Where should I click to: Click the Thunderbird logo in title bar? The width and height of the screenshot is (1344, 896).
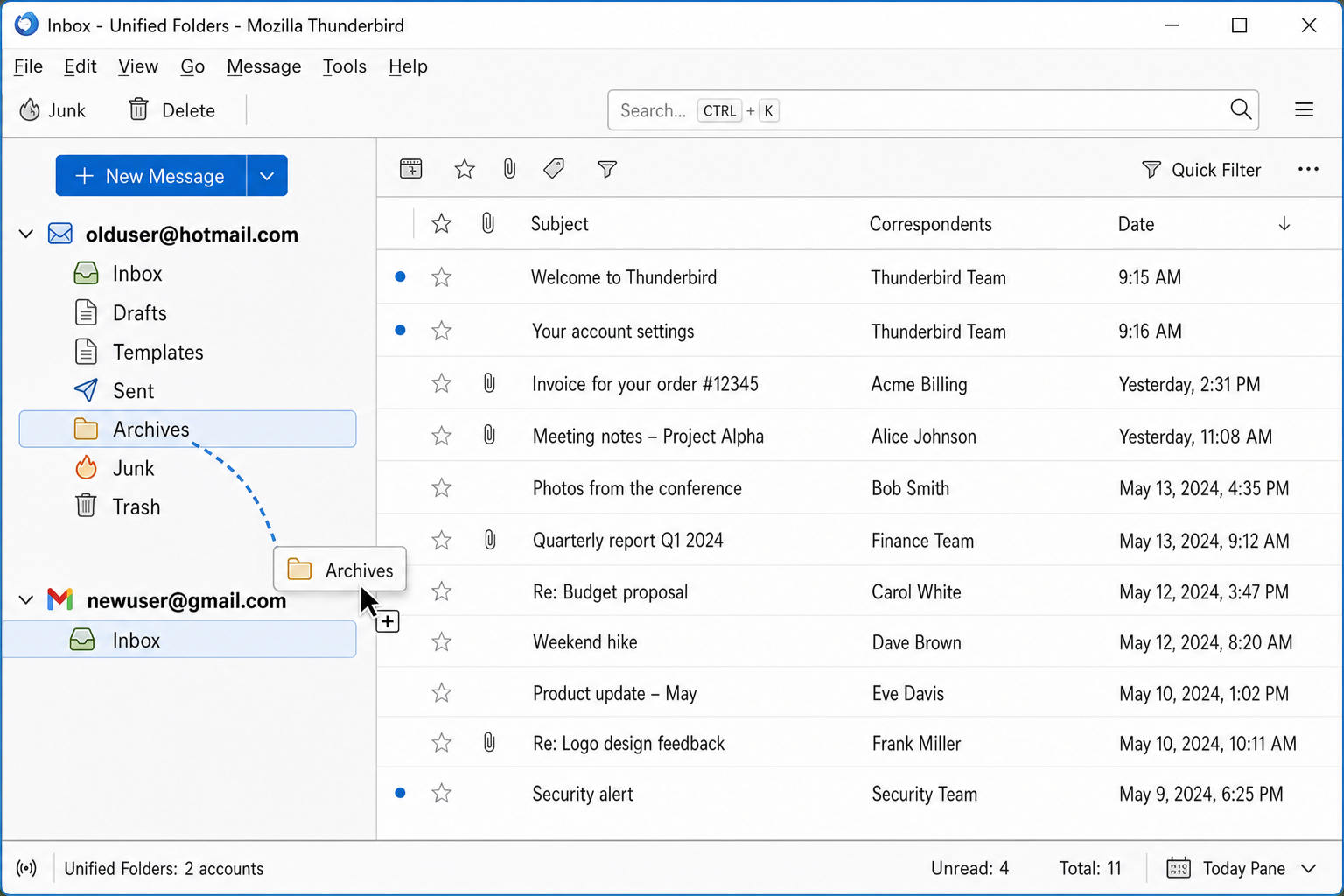coord(26,24)
